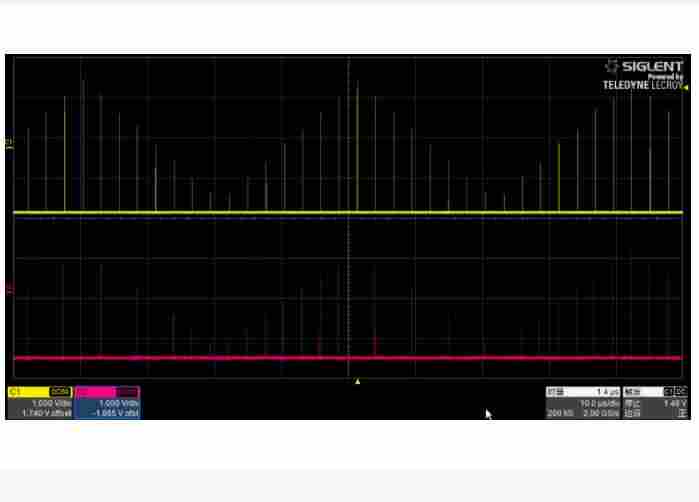Click the C2 ground level marker on left edge
The width and height of the screenshot is (699, 502).
[10, 289]
